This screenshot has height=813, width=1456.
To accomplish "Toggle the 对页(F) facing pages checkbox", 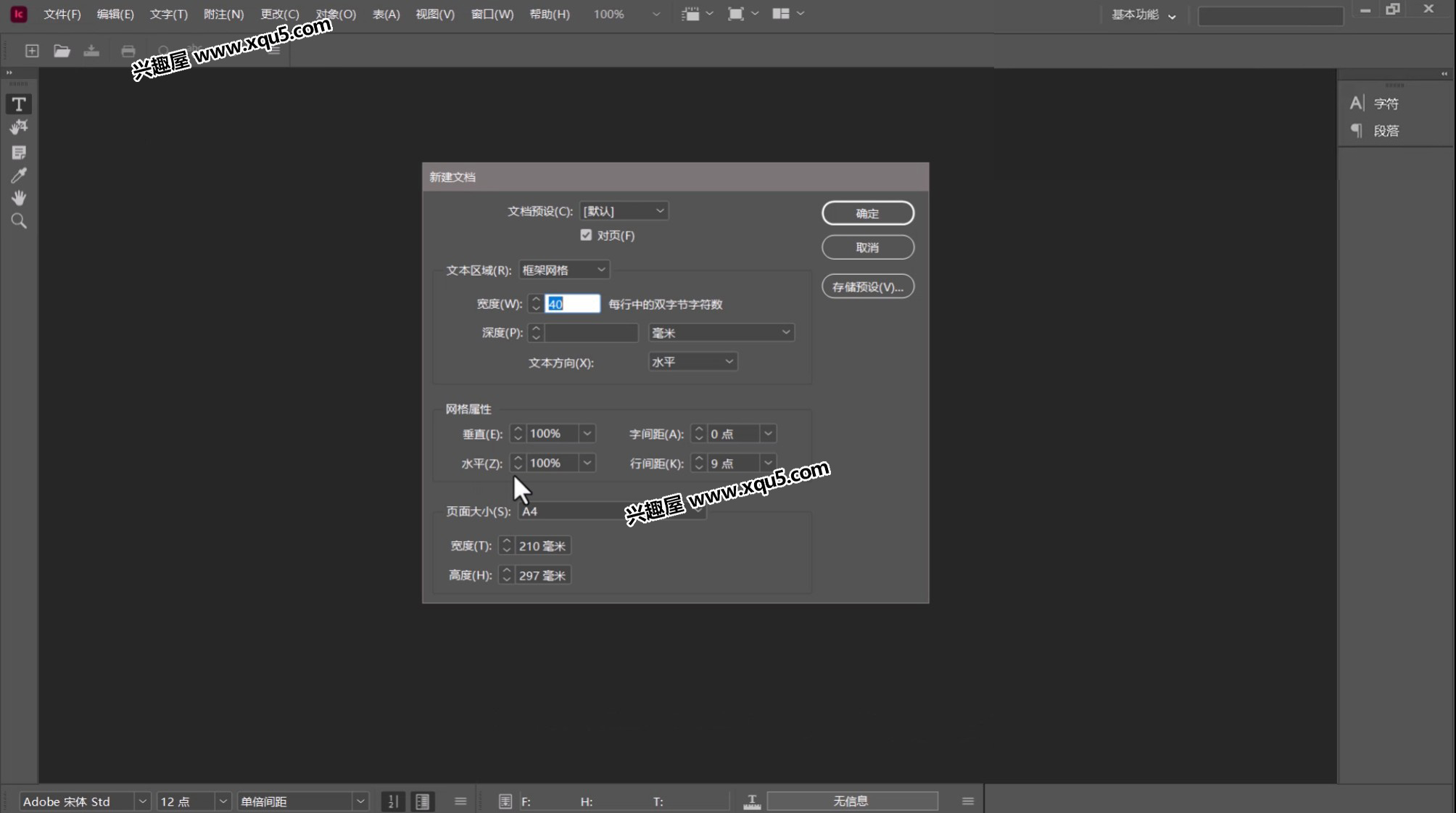I will (586, 235).
